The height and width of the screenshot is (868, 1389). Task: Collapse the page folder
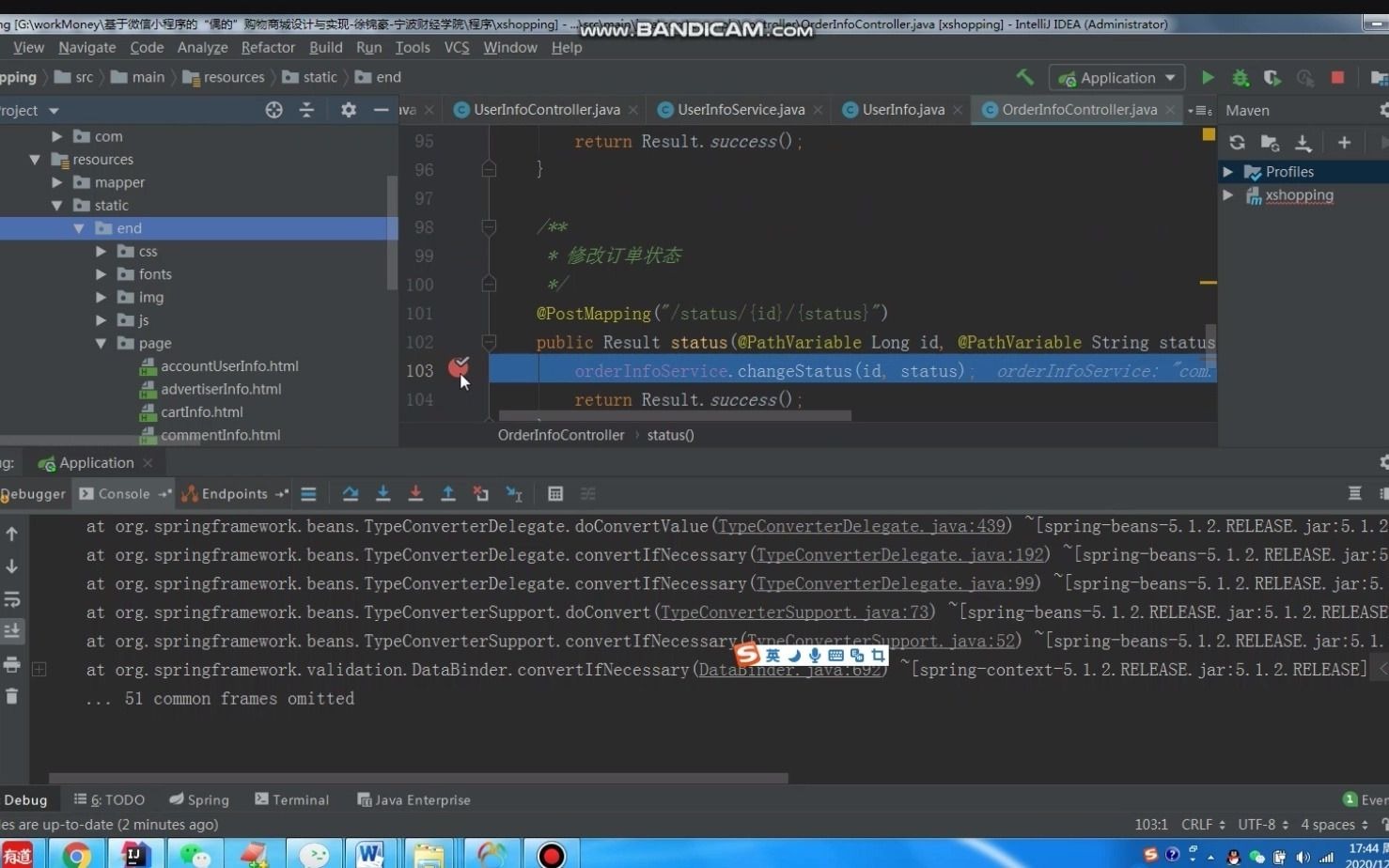(x=101, y=344)
